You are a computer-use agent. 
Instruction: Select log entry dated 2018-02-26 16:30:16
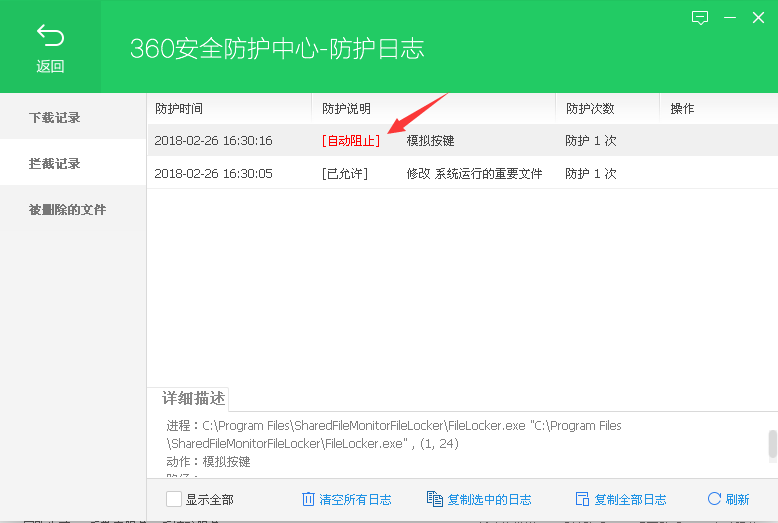[462, 140]
